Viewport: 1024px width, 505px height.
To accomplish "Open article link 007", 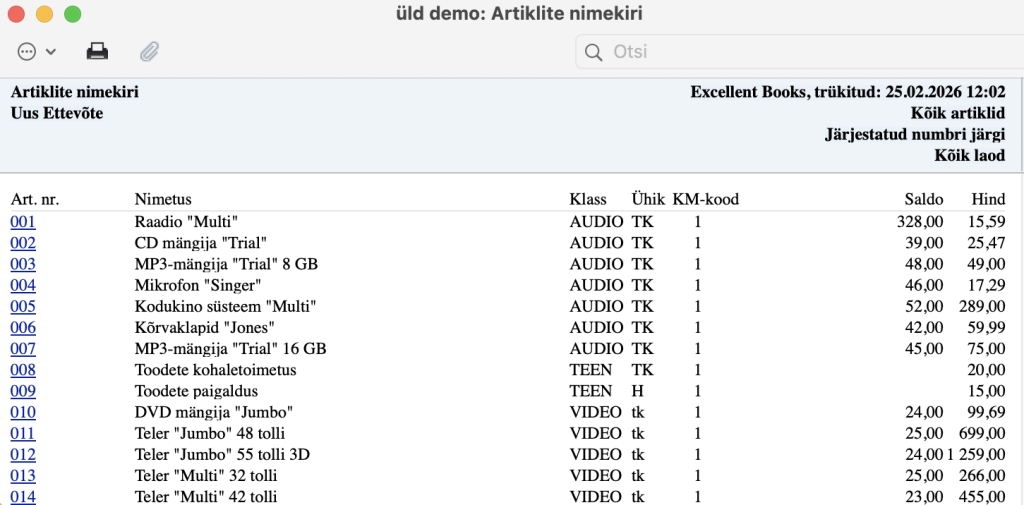I will coord(23,349).
